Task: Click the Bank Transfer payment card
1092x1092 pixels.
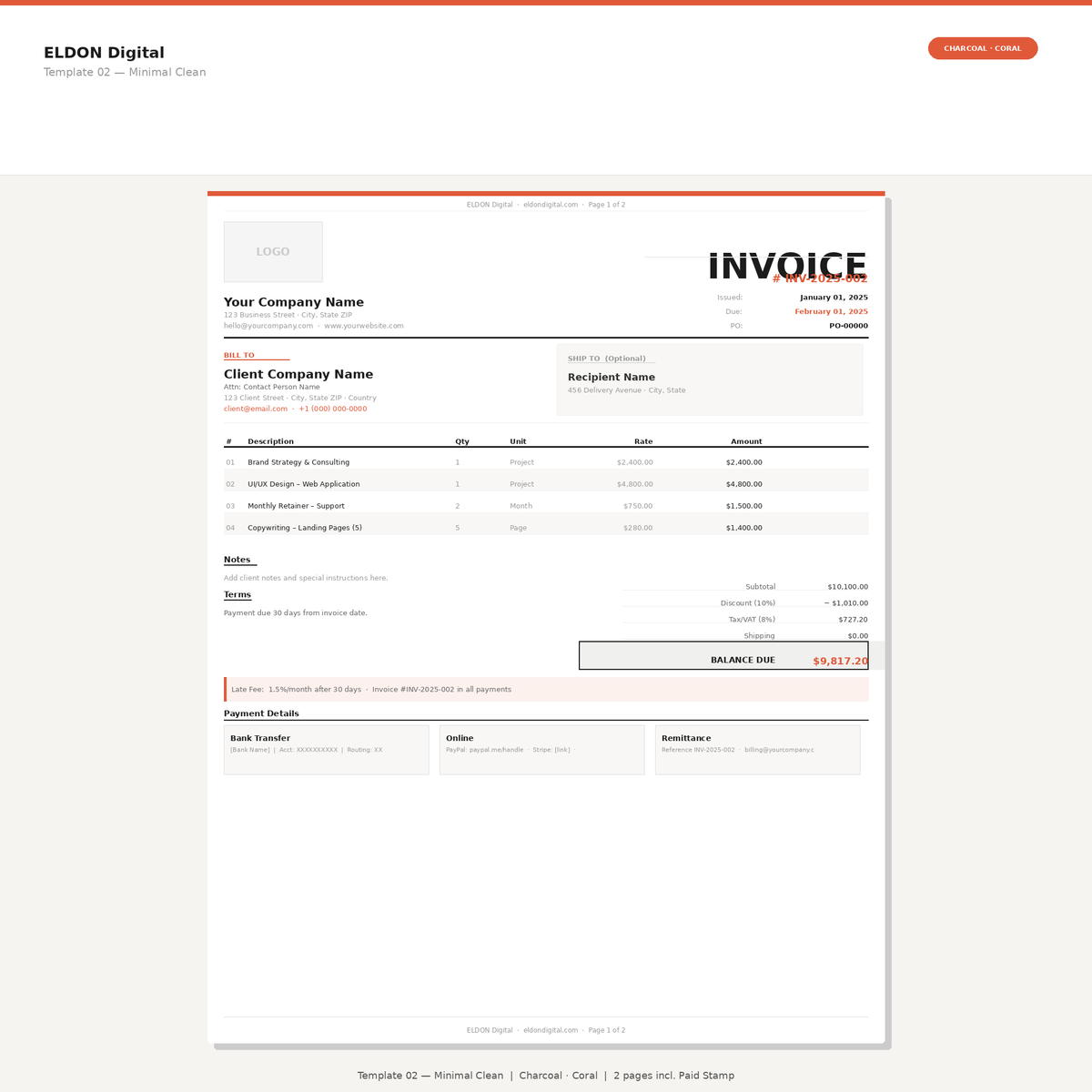Action: (x=327, y=750)
